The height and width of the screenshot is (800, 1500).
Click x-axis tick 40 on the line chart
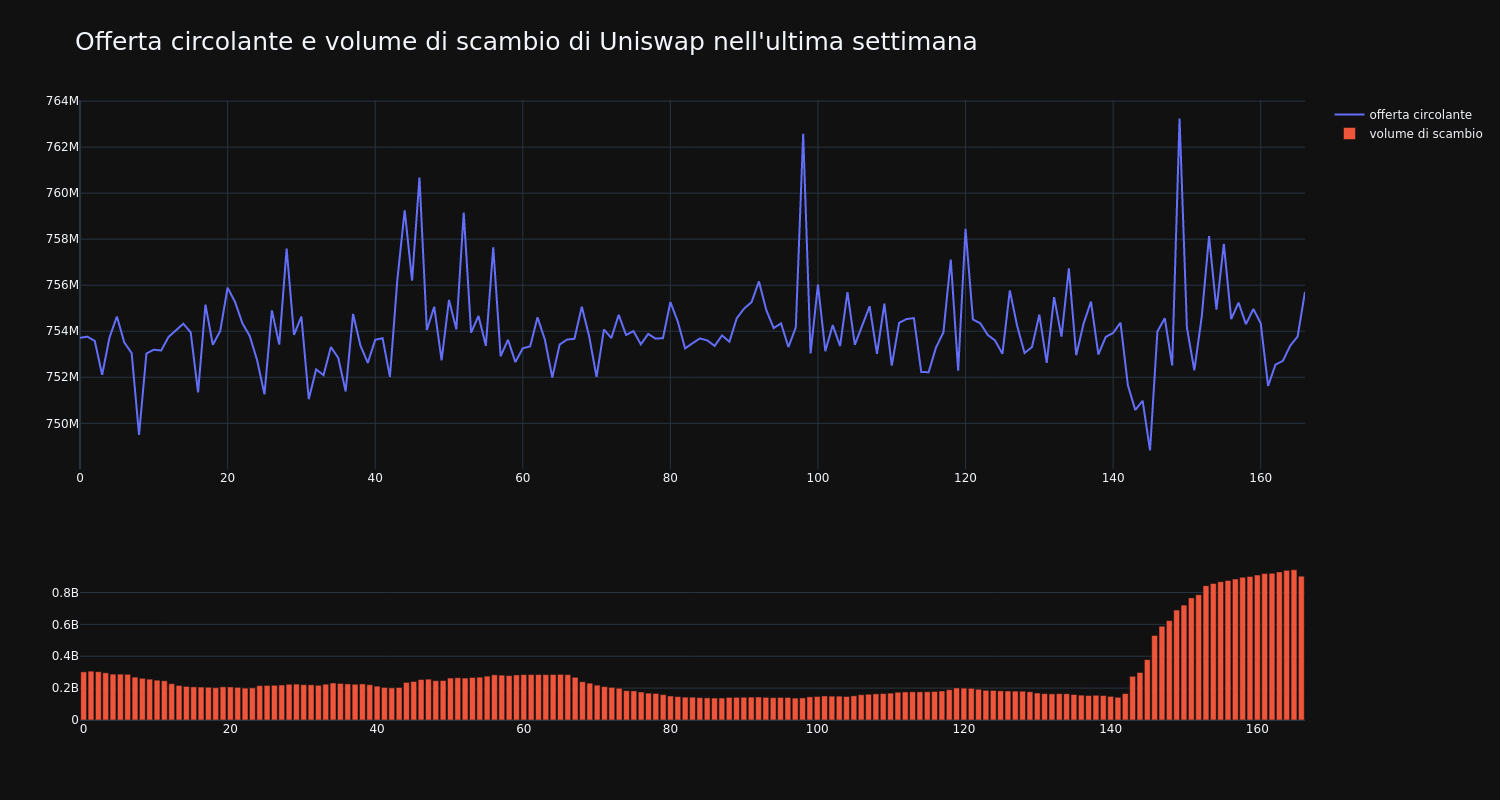coord(375,478)
